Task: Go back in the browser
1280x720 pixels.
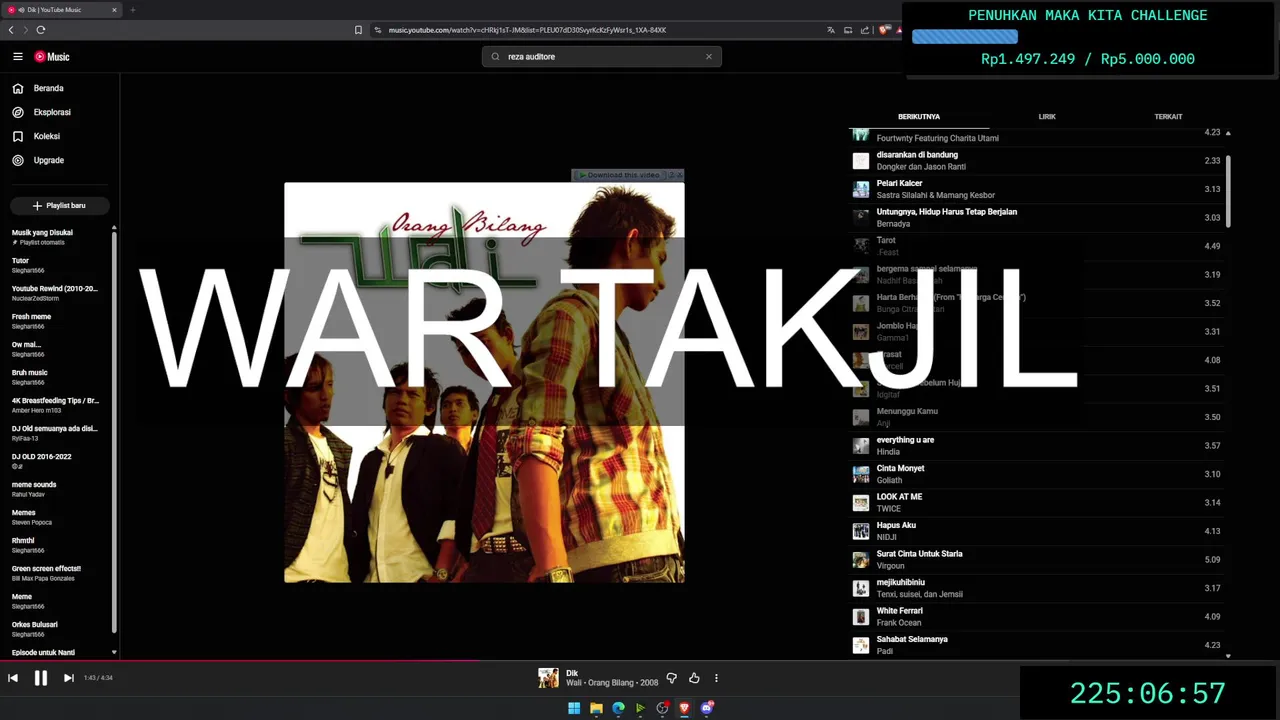Action: pos(11,30)
